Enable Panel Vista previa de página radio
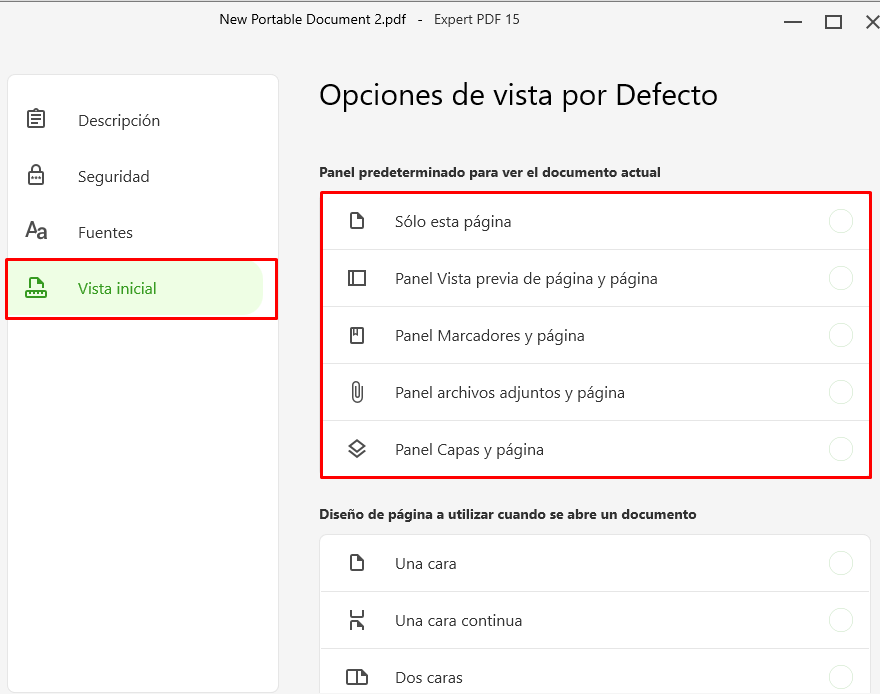880x694 pixels. (841, 278)
